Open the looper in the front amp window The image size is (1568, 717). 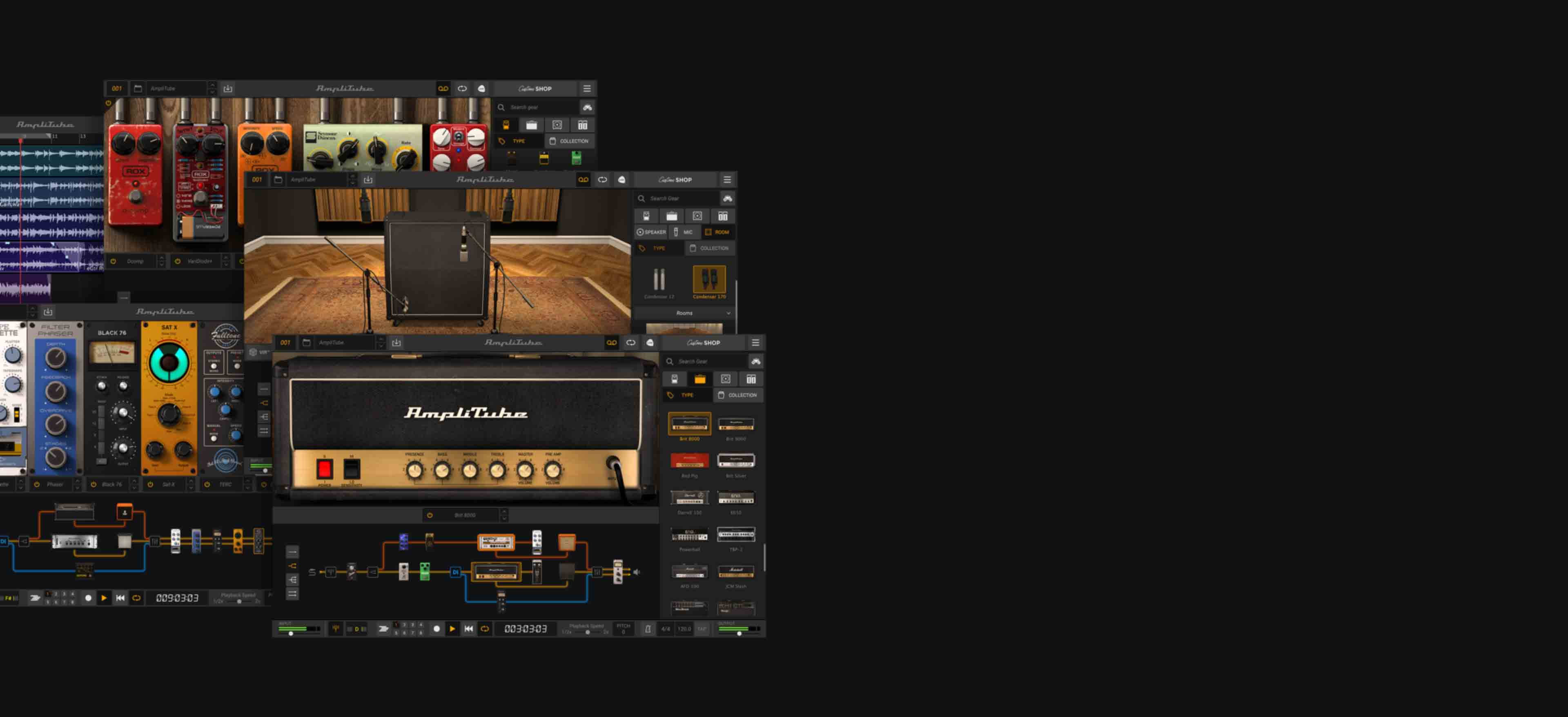pos(630,343)
